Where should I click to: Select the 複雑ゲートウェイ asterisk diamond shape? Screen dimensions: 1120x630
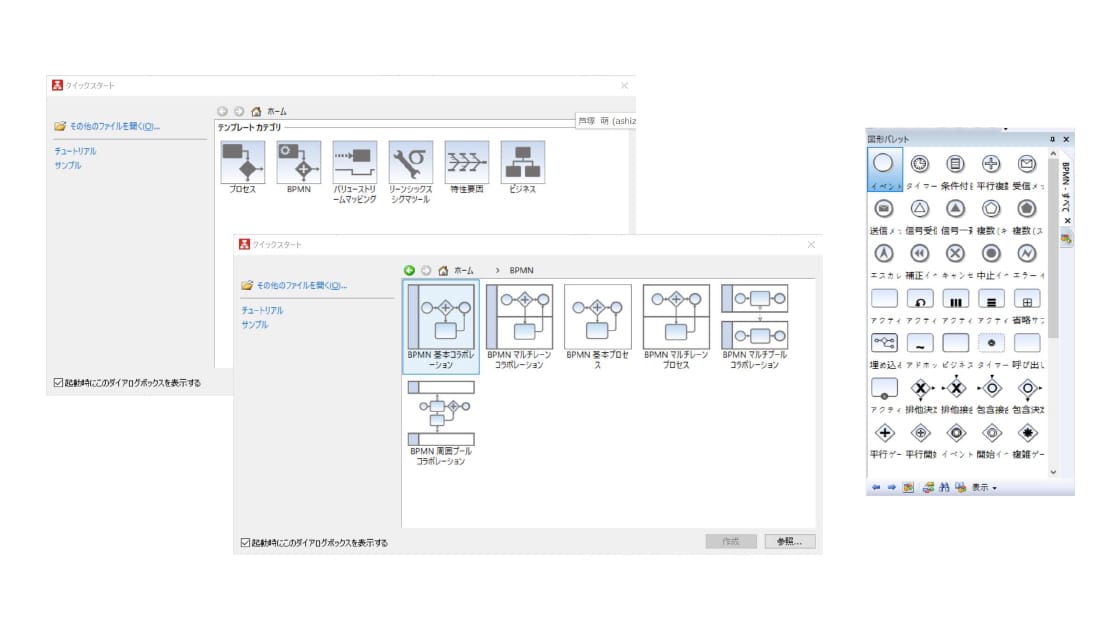coord(1027,433)
